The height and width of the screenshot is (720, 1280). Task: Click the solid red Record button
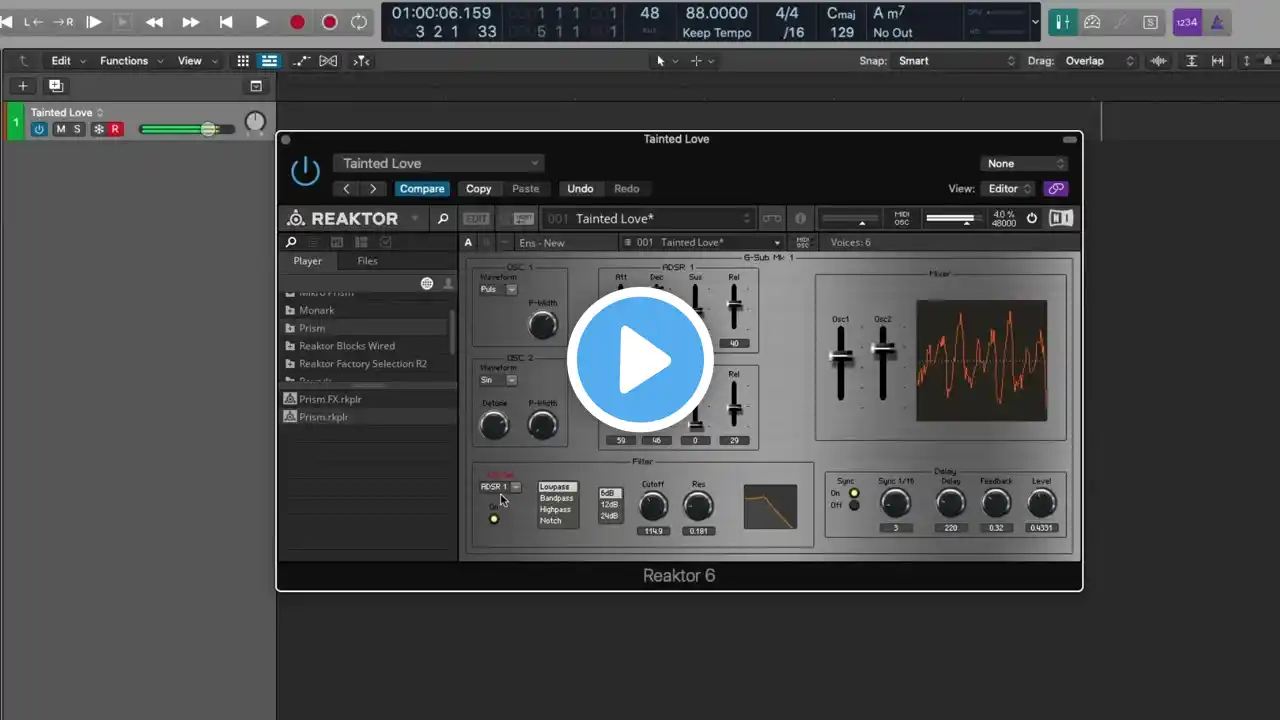point(297,22)
